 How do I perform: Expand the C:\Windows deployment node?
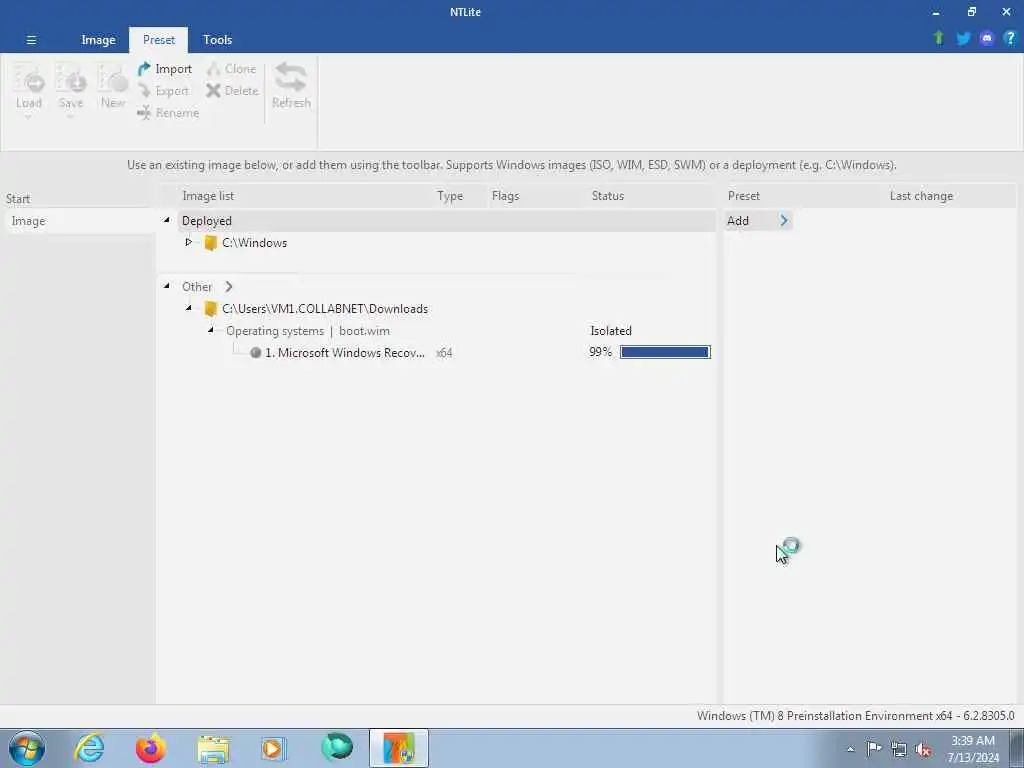tap(189, 242)
